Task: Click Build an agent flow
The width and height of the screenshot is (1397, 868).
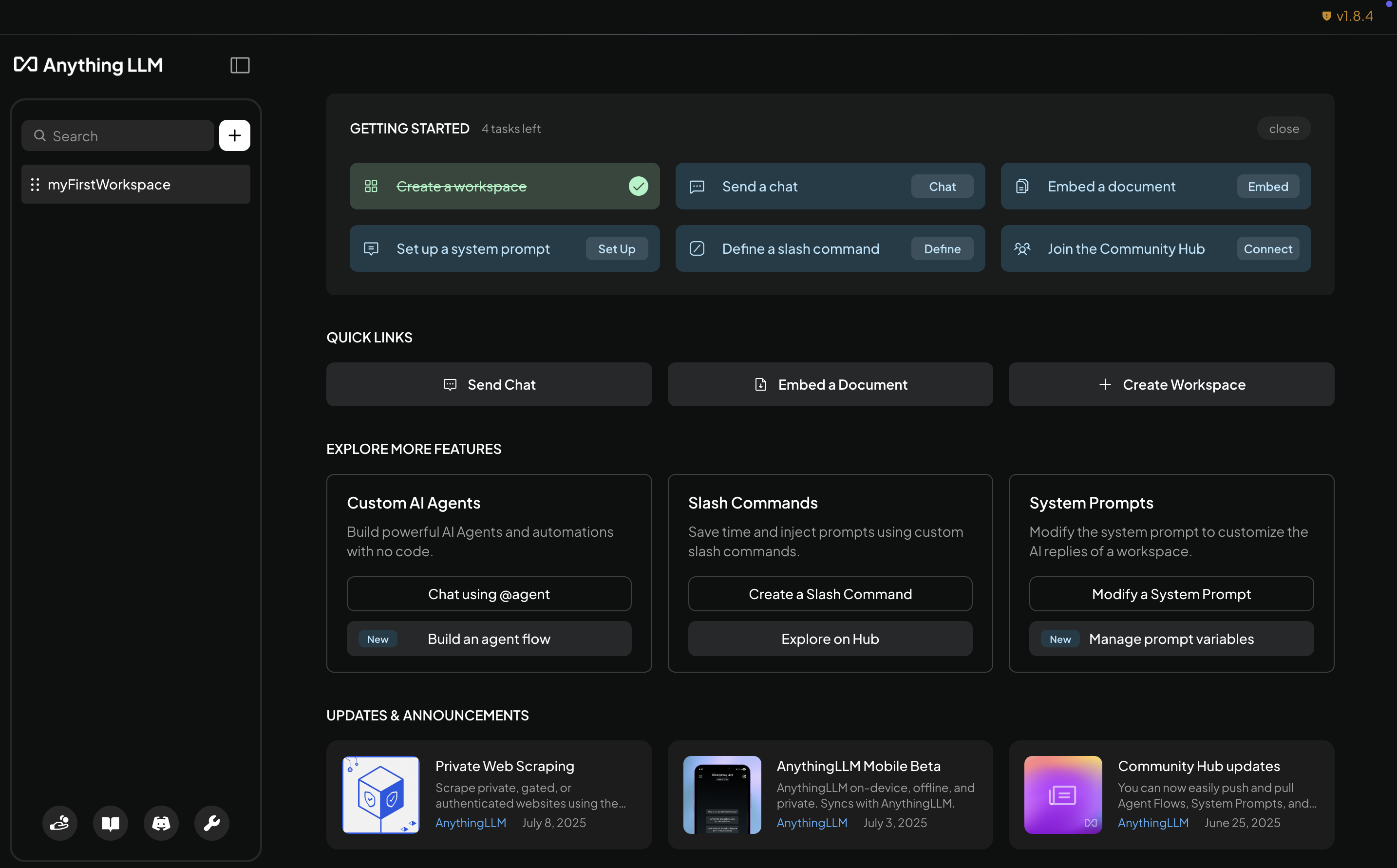Action: 489,639
